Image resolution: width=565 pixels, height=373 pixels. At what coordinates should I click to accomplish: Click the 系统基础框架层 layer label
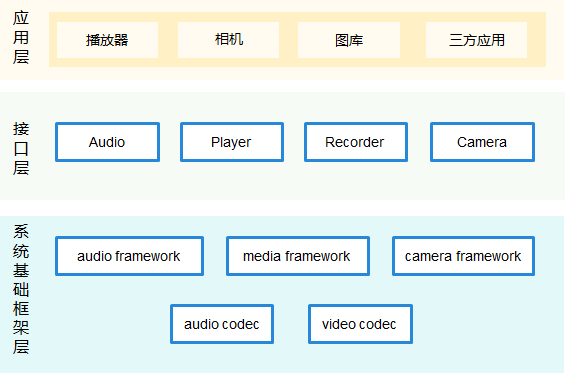(21, 289)
